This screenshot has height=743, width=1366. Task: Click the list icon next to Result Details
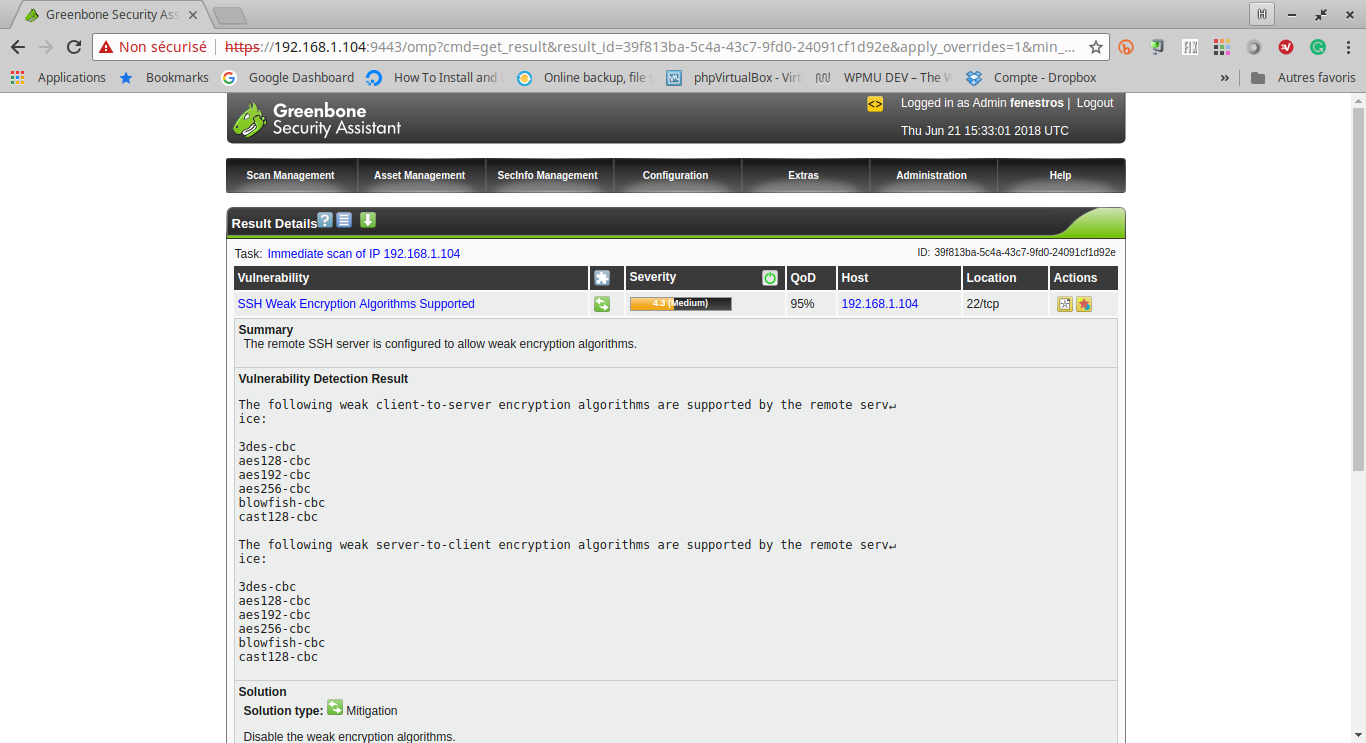344,220
